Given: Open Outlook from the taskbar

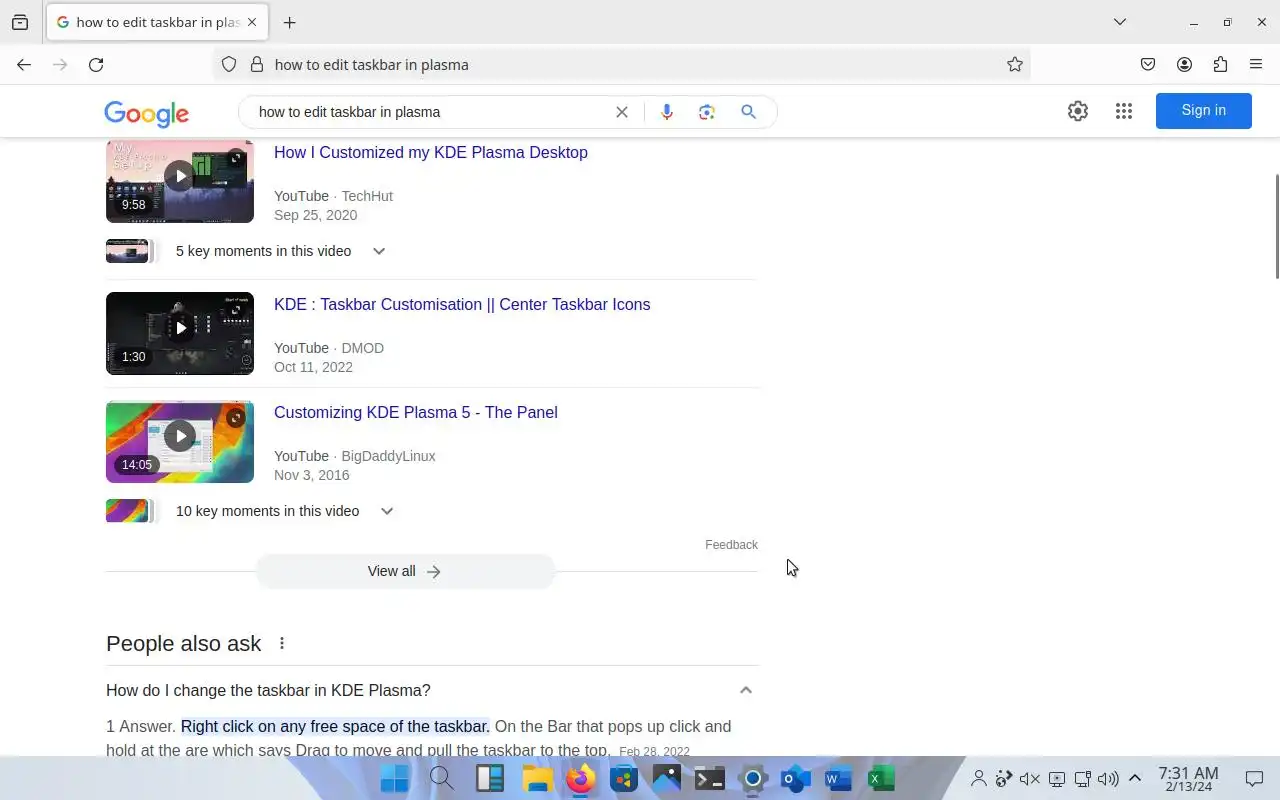Looking at the screenshot, I should (796, 778).
